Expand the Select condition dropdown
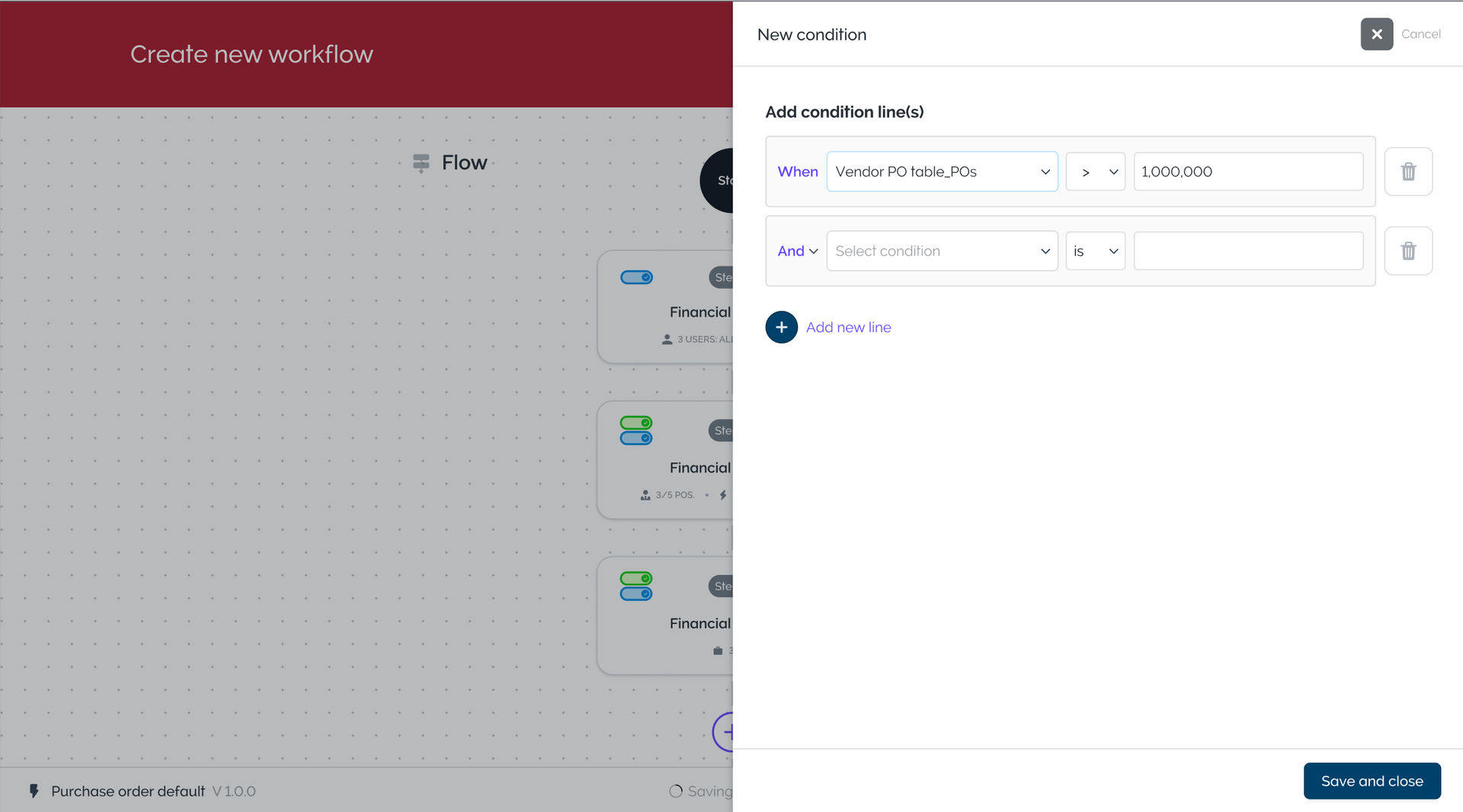1463x812 pixels. click(942, 251)
